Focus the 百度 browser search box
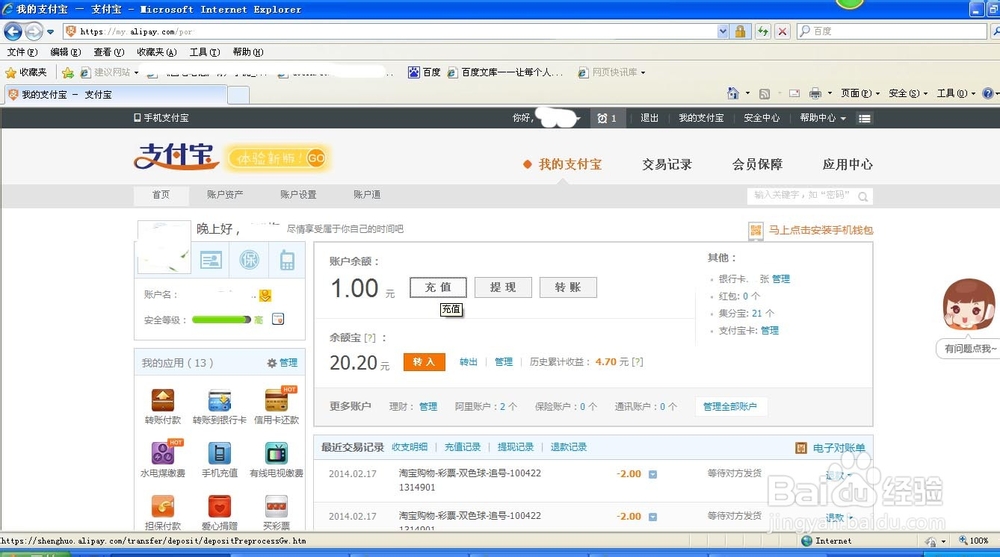The height and width of the screenshot is (557, 1000). [x=892, y=31]
